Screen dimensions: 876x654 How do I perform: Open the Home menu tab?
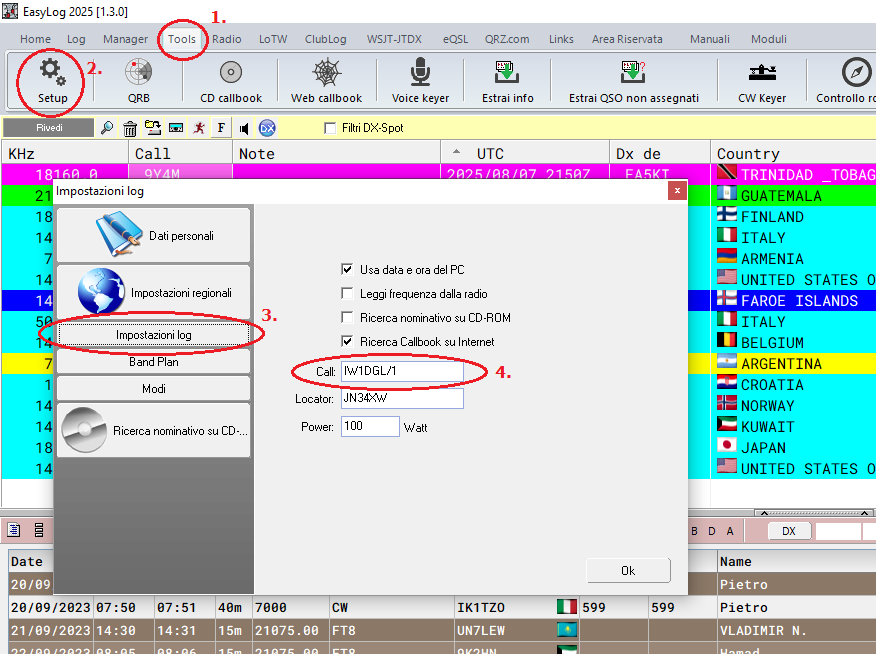click(x=35, y=39)
